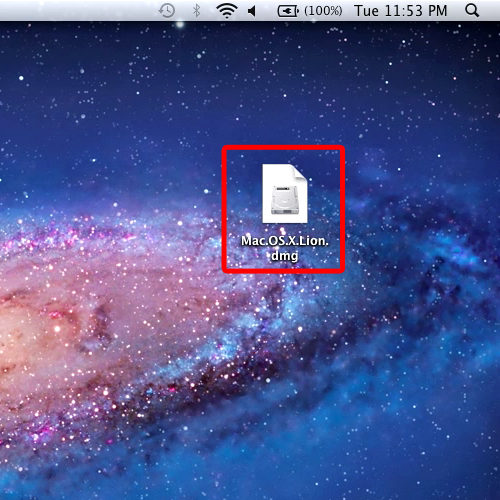Click the Mac.OS.X.Lion. filename label
Image resolution: width=500 pixels, height=500 pixels.
[285, 241]
